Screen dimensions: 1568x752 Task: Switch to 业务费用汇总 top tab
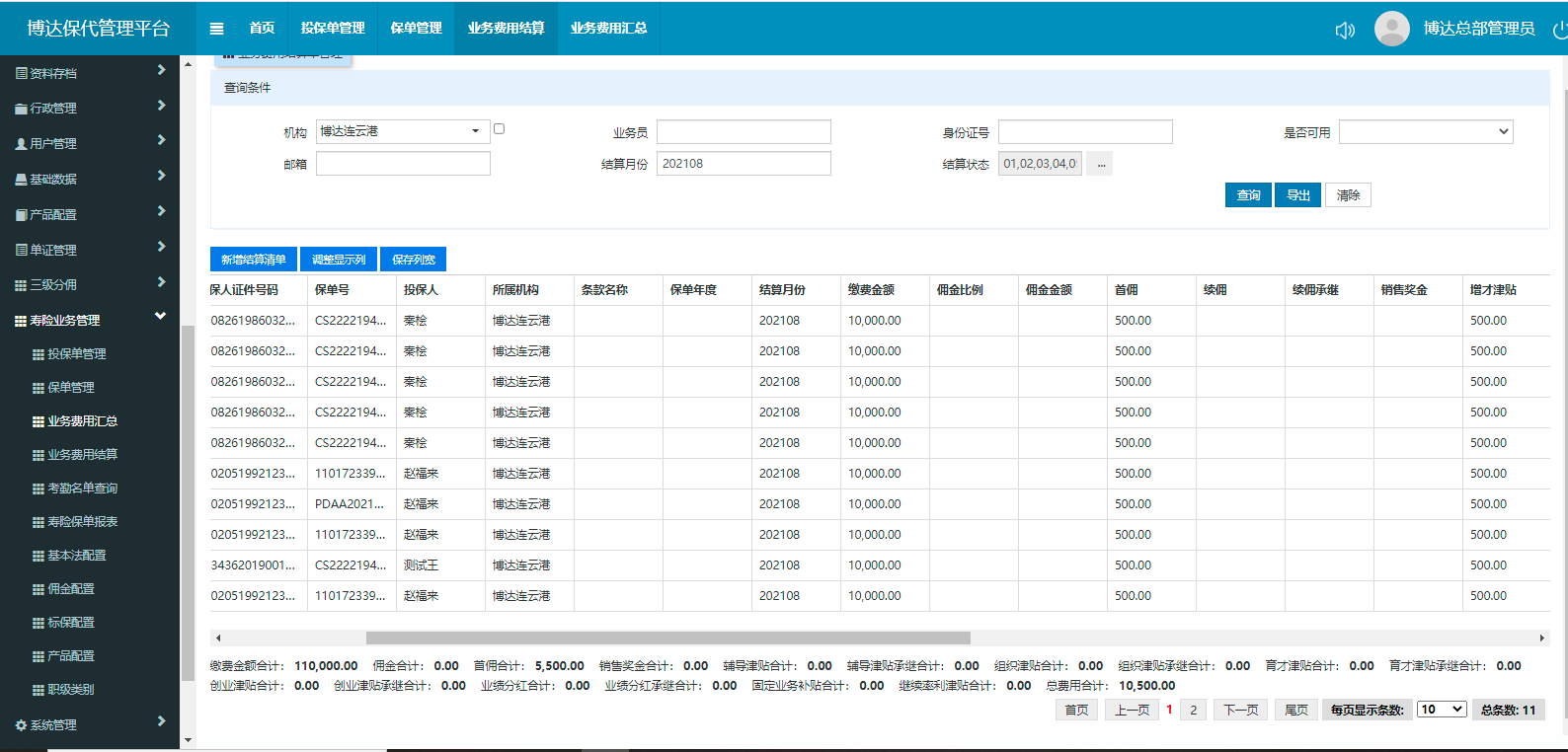pos(608,29)
